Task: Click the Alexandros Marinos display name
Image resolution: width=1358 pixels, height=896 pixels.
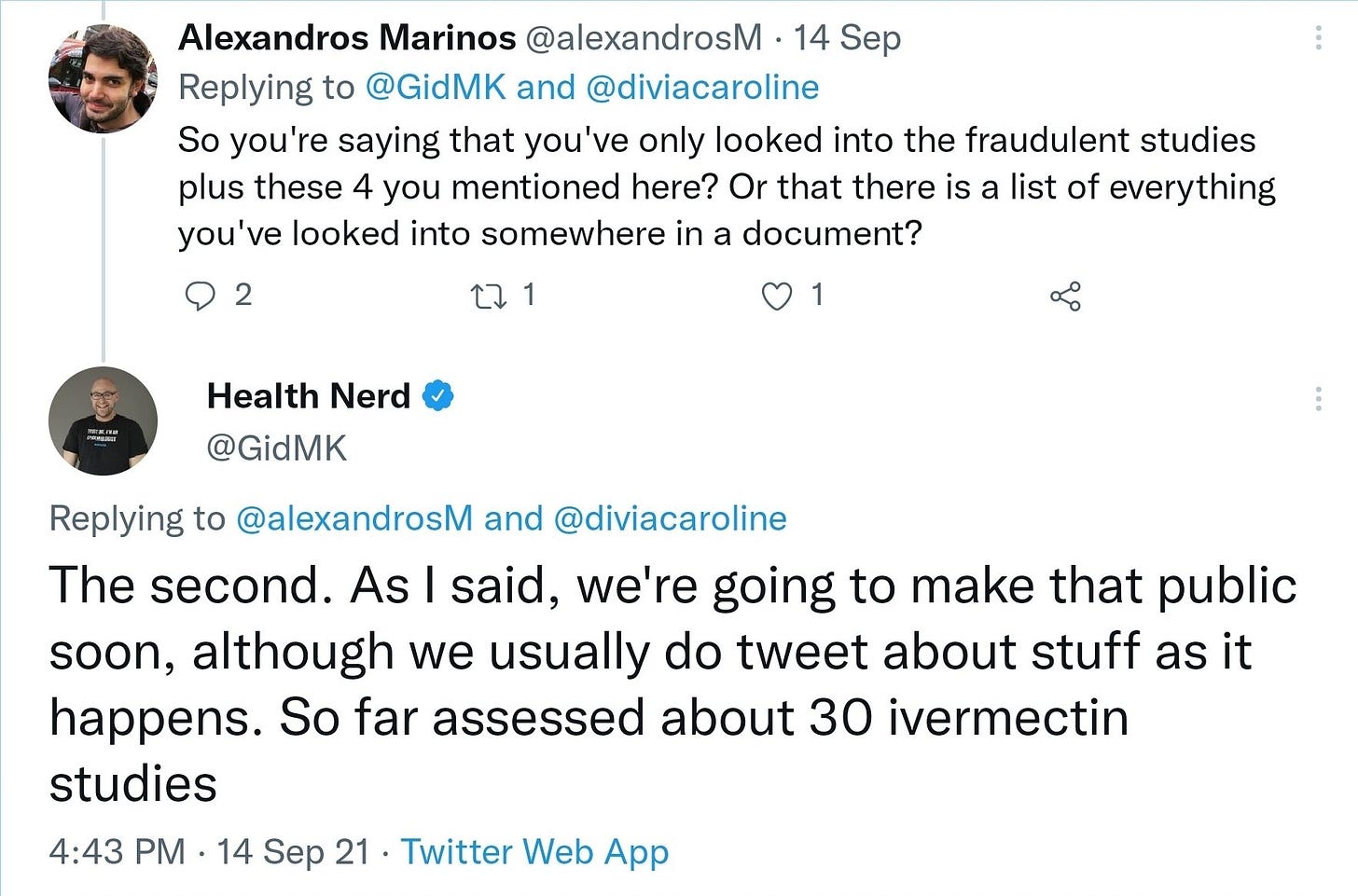Action: click(347, 37)
